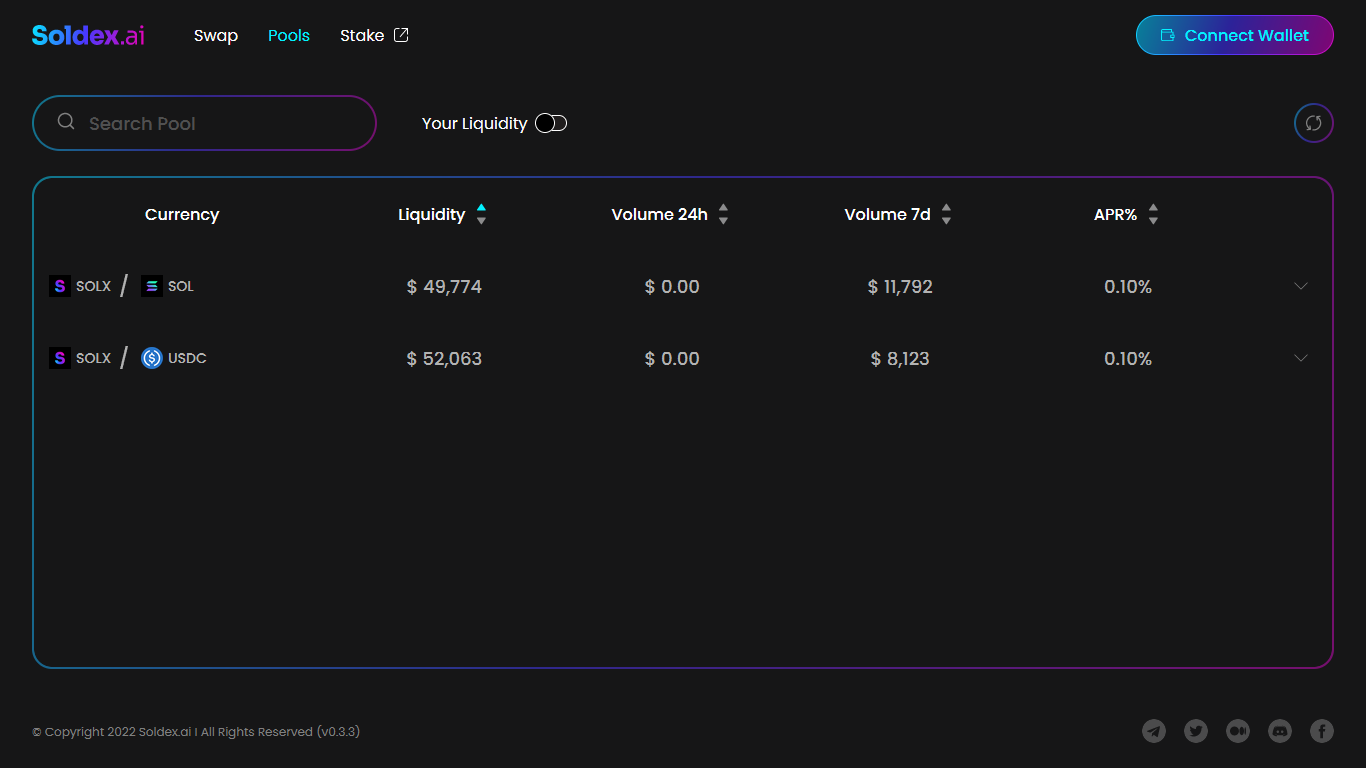Viewport: 1366px width, 768px height.
Task: Open the Medium social link
Action: click(1238, 731)
